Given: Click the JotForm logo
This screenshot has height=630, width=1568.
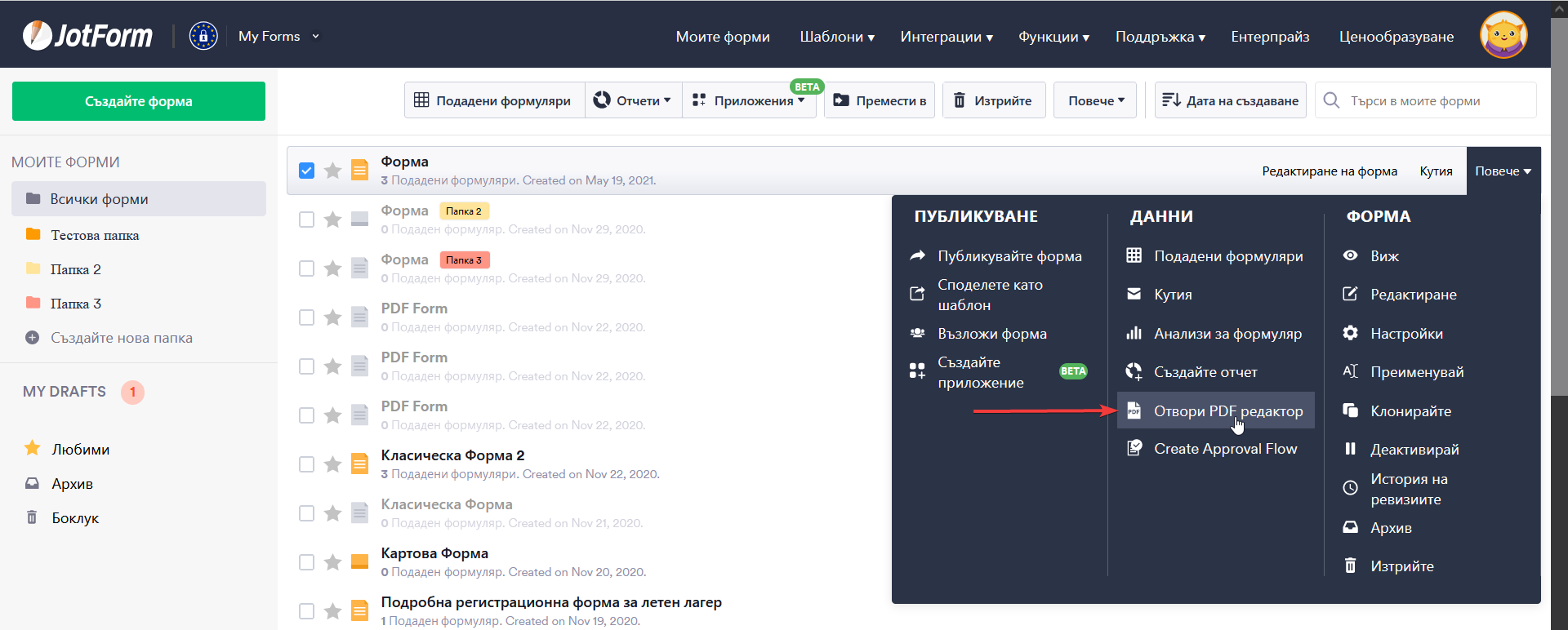Looking at the screenshot, I should click(88, 36).
